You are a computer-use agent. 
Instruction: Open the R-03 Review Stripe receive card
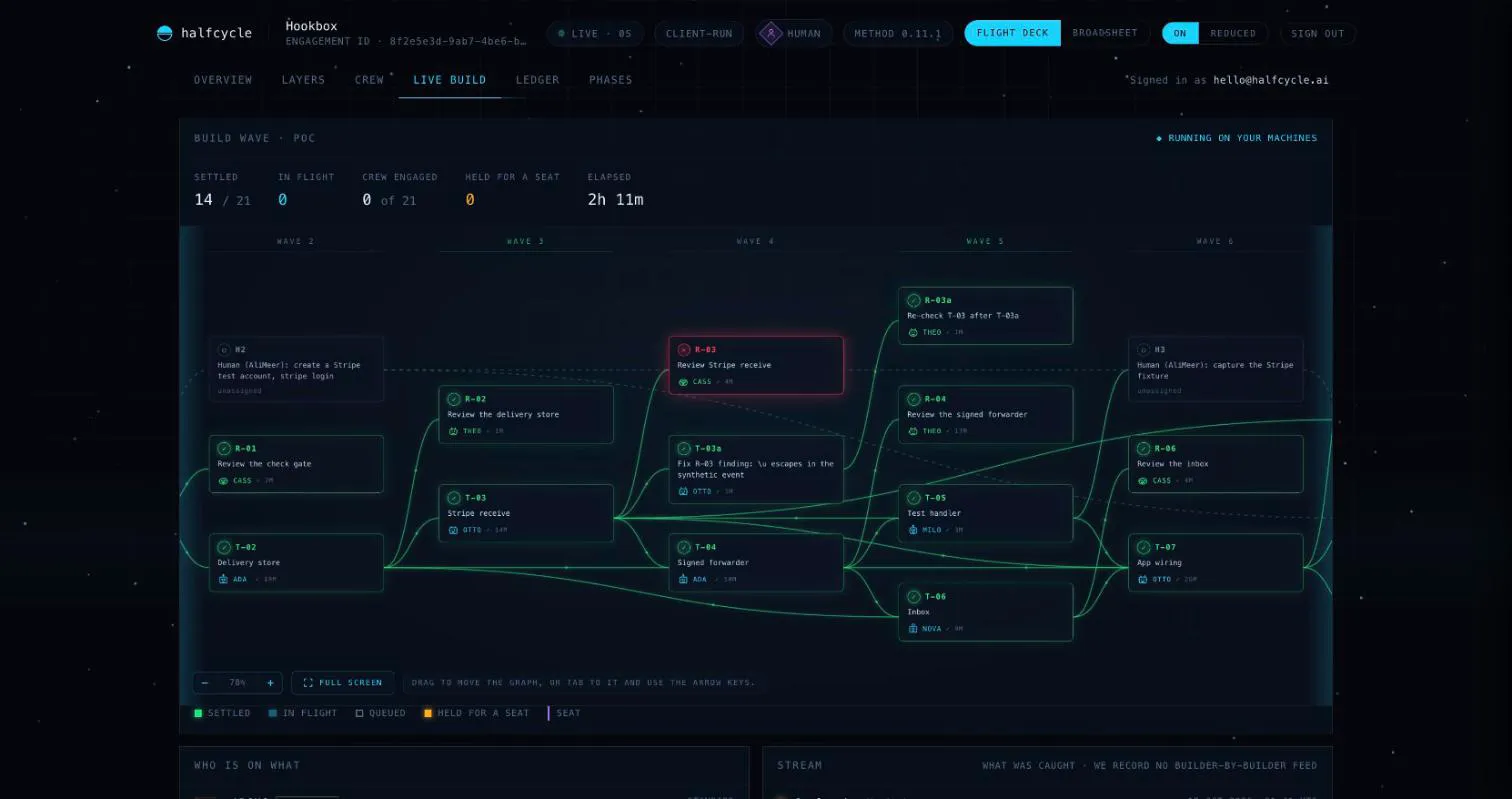(x=756, y=365)
